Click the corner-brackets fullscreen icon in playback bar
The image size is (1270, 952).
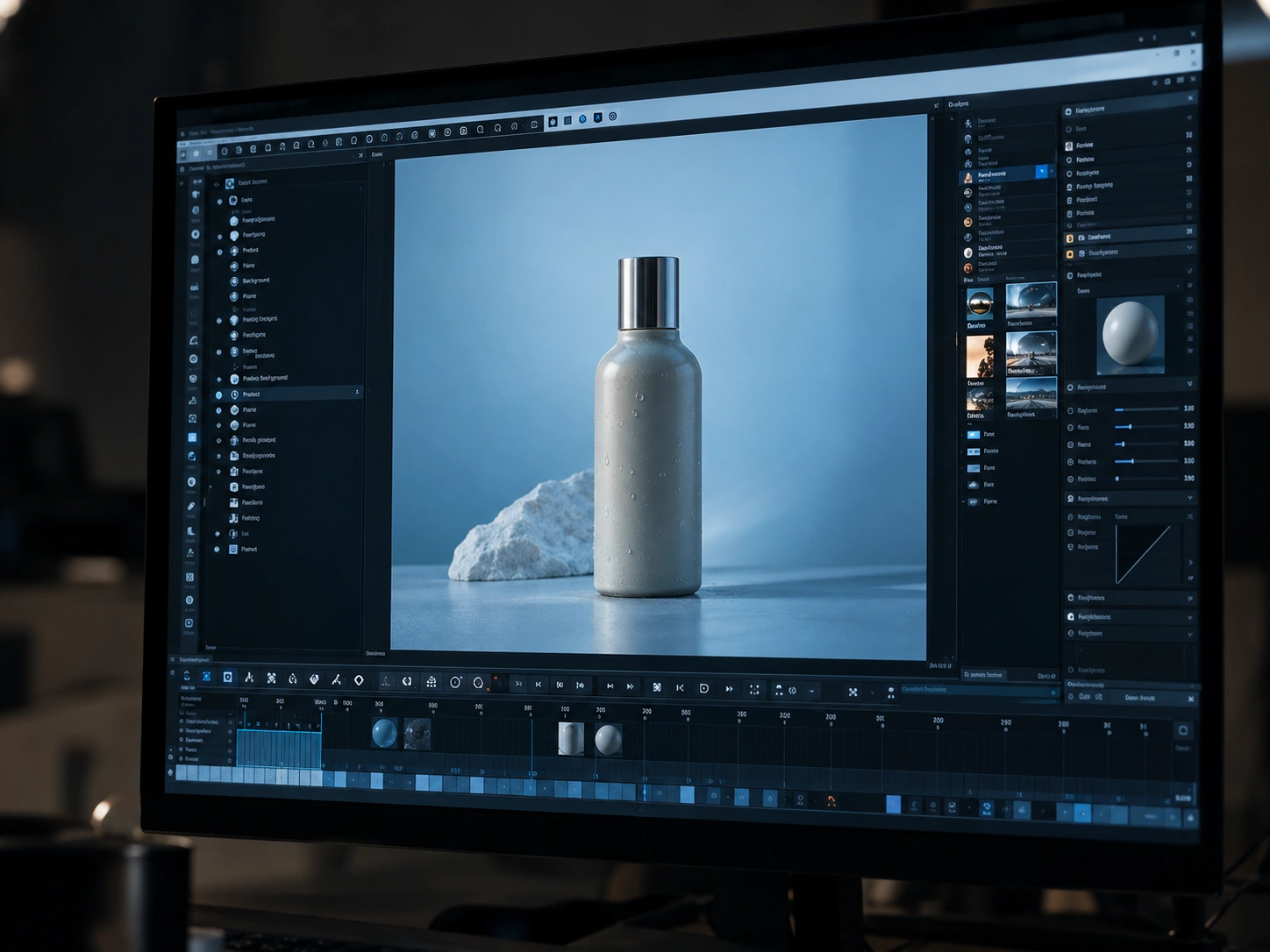click(754, 690)
